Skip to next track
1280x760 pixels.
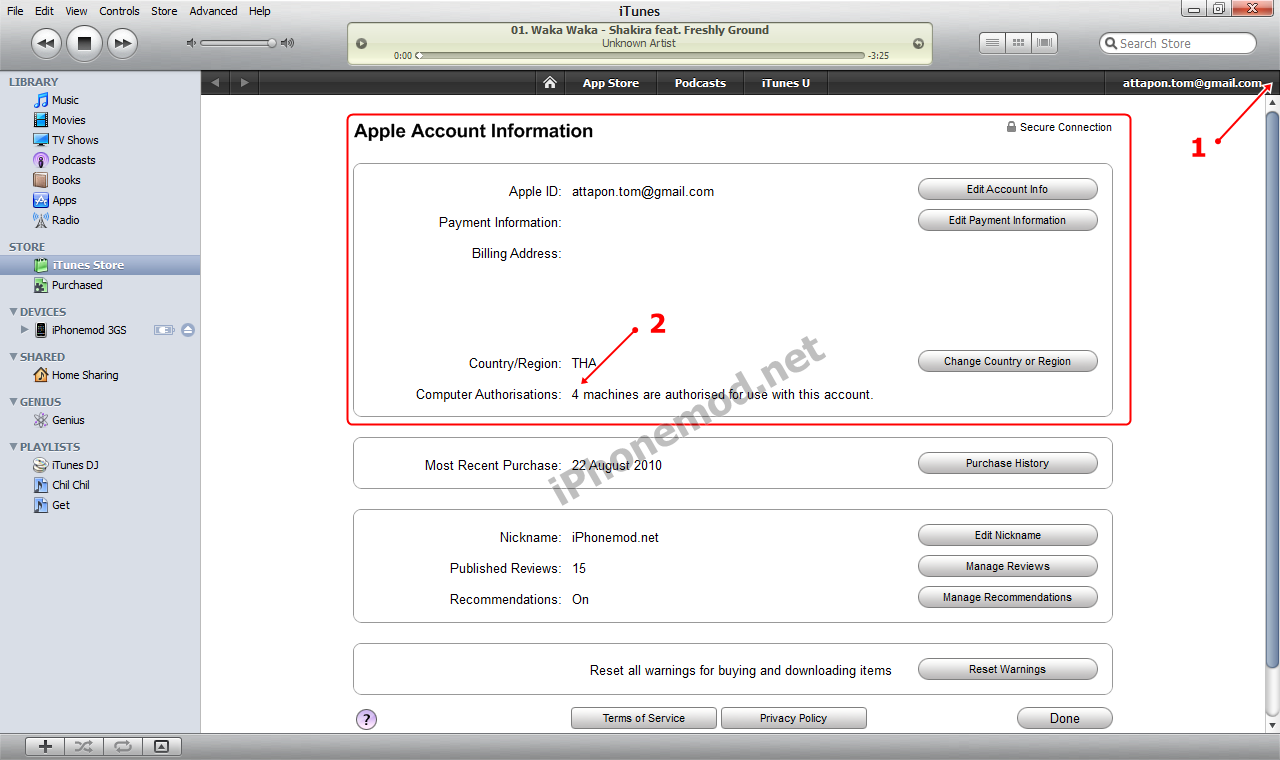122,43
